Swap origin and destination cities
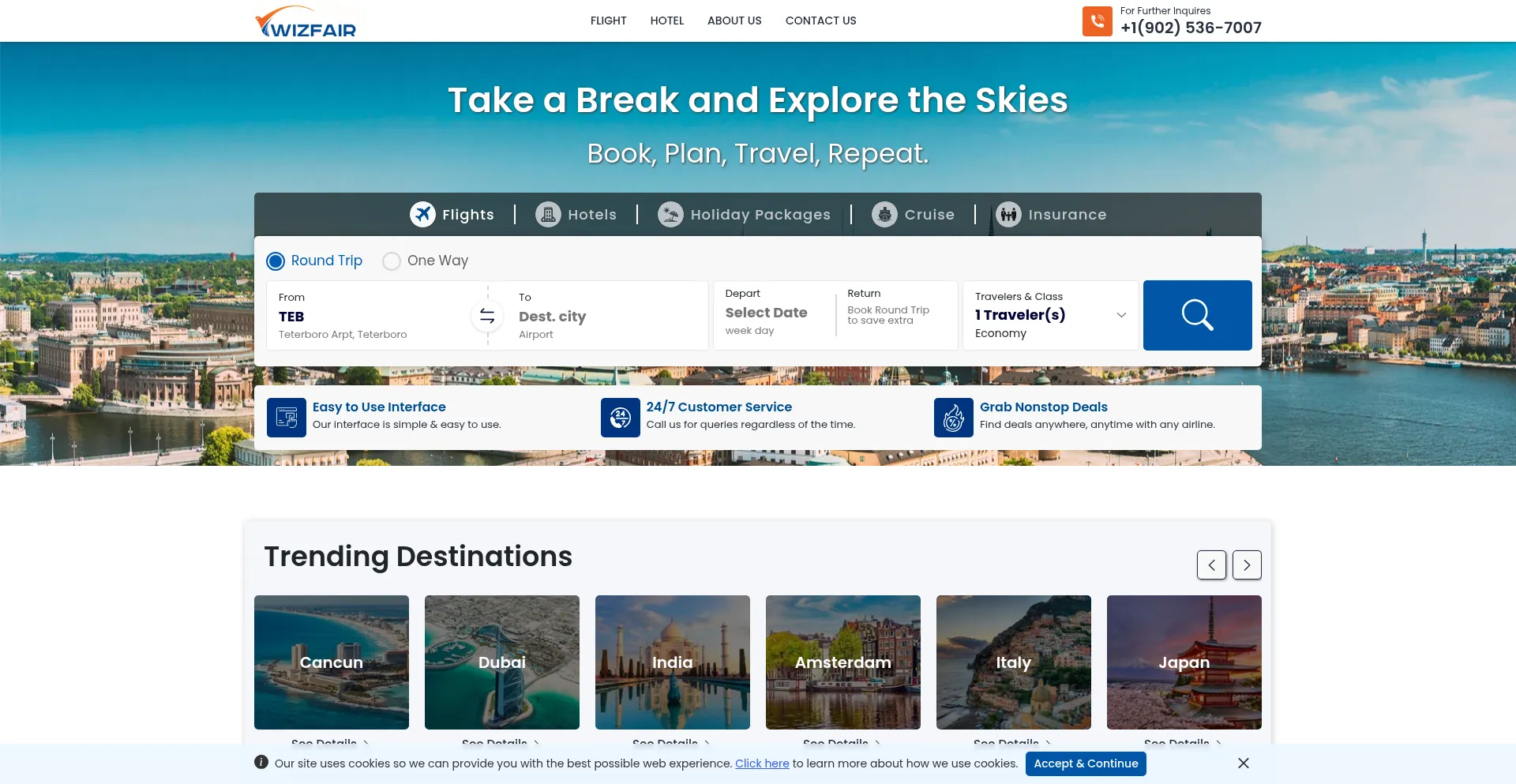The width and height of the screenshot is (1516, 784). pyautogui.click(x=487, y=317)
